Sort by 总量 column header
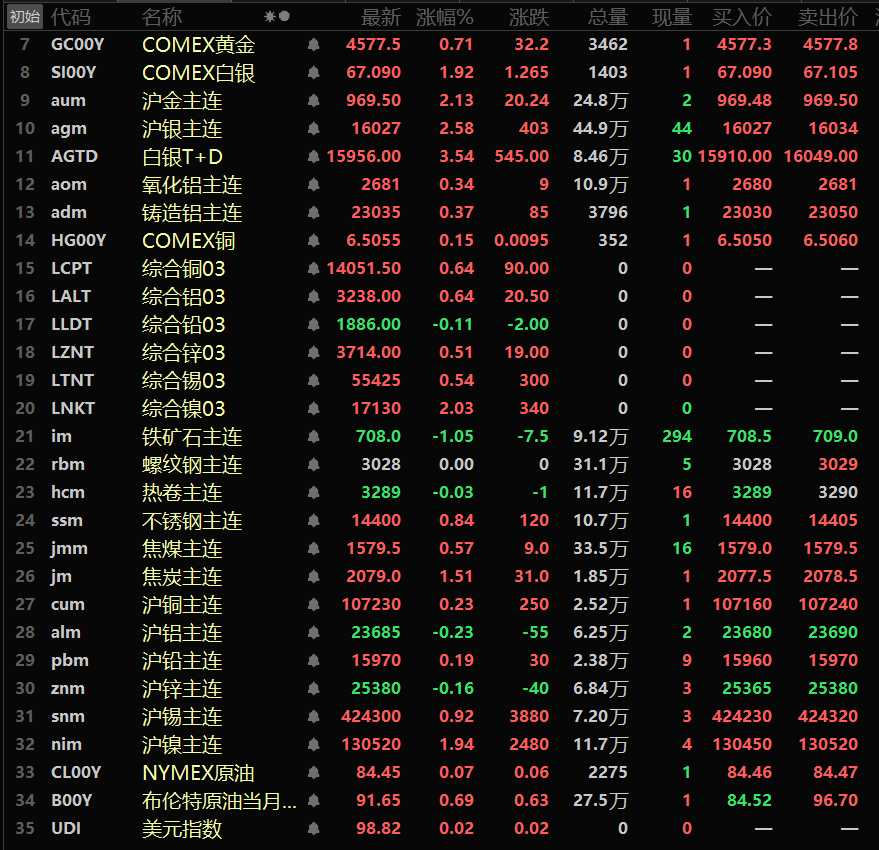 [608, 17]
